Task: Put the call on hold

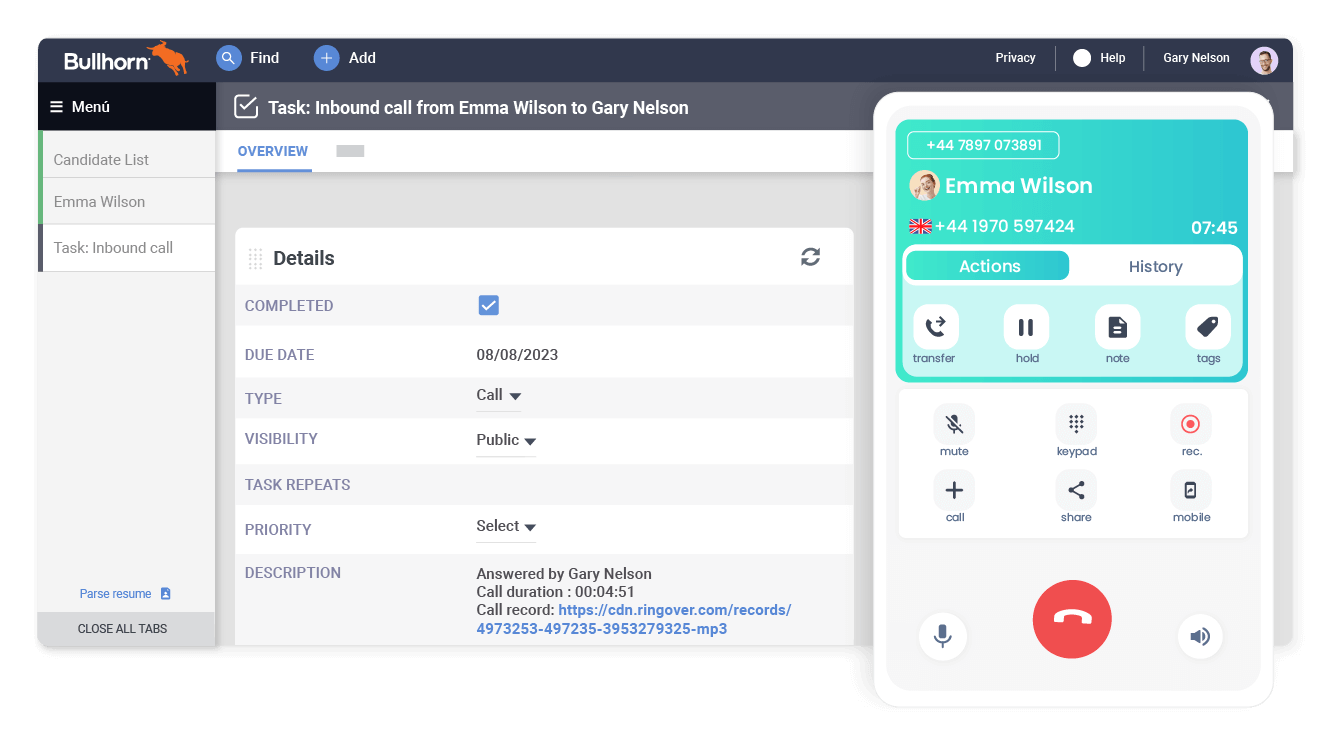Action: tap(1026, 327)
